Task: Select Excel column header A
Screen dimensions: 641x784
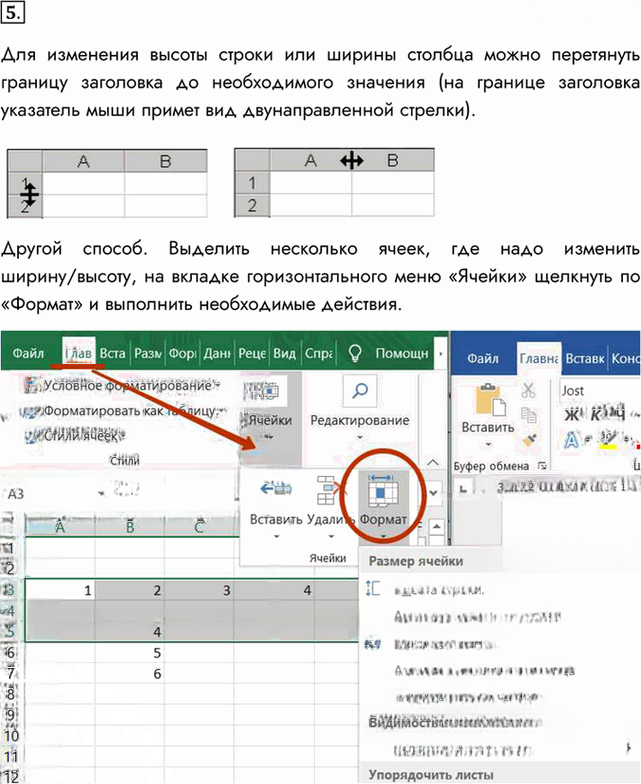Action: coord(60,526)
